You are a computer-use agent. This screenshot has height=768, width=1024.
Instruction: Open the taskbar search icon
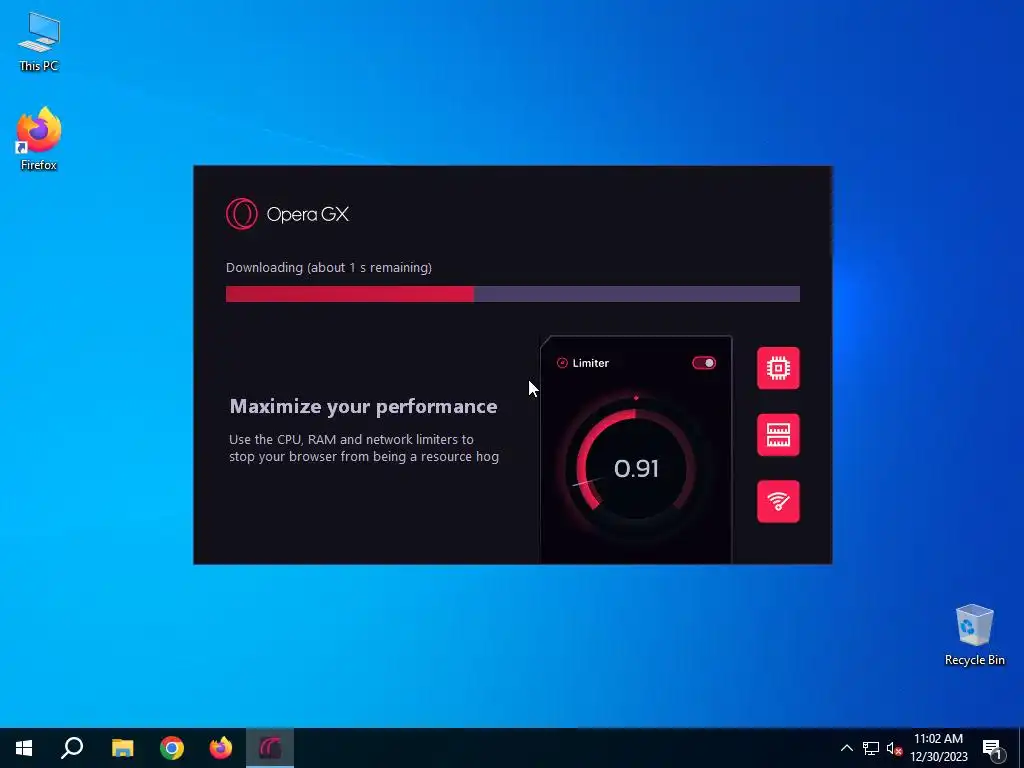(x=72, y=748)
